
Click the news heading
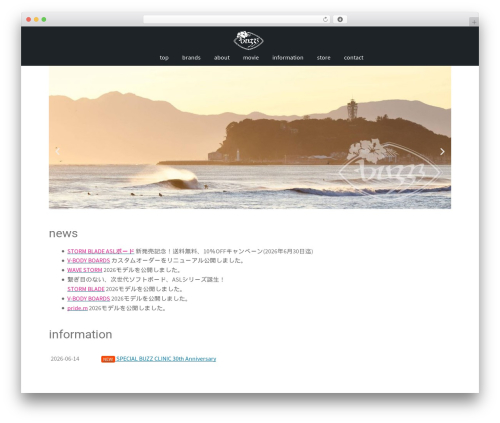pyautogui.click(x=63, y=233)
